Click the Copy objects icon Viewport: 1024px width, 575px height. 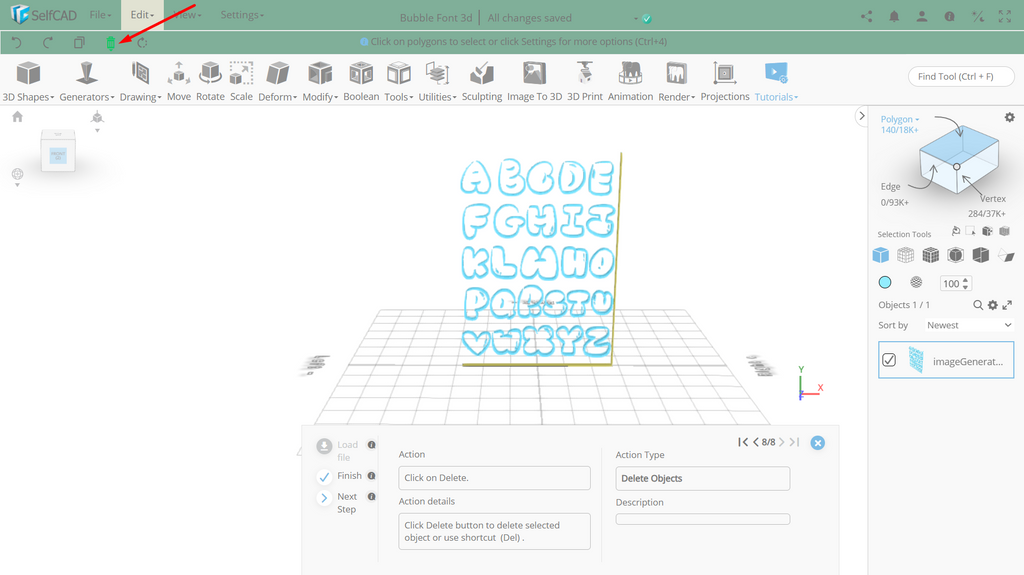(x=79, y=42)
